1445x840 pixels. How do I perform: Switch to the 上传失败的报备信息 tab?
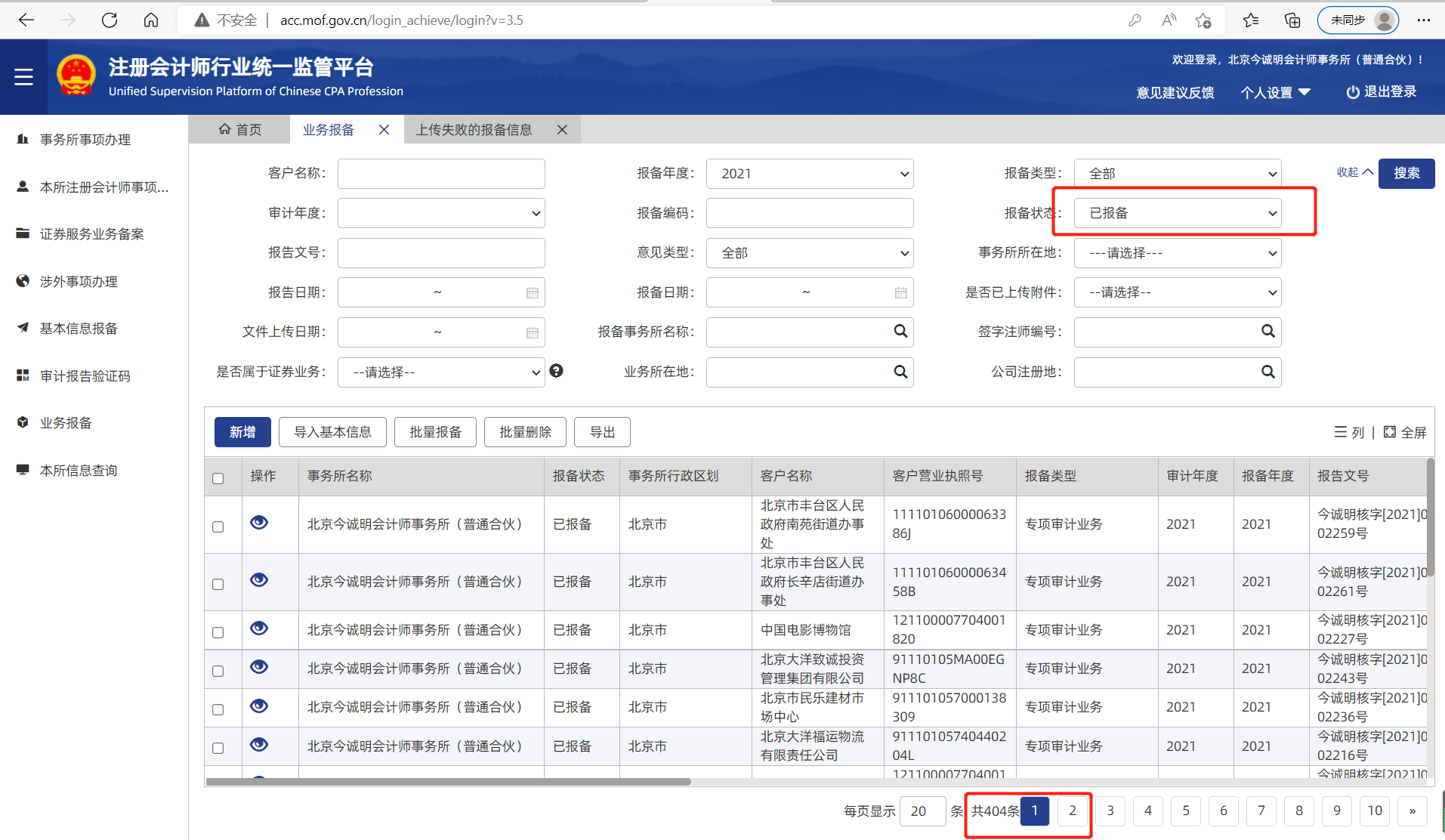[x=474, y=130]
